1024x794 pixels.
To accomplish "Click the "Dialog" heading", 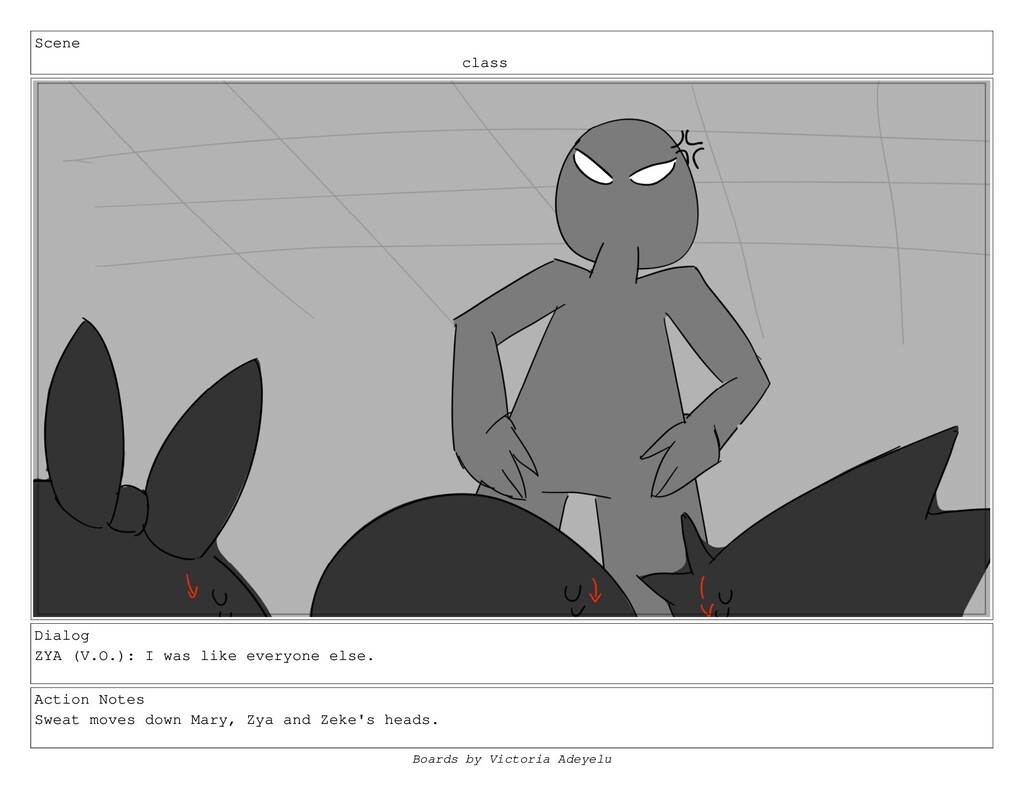I will click(x=61, y=635).
